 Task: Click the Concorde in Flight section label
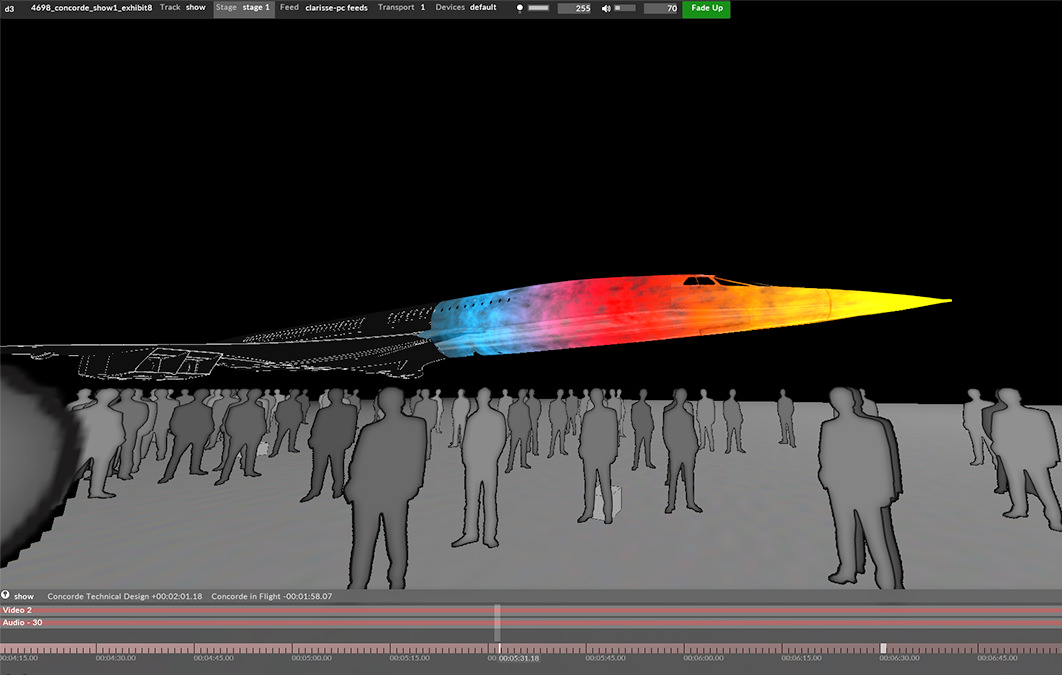[272, 596]
